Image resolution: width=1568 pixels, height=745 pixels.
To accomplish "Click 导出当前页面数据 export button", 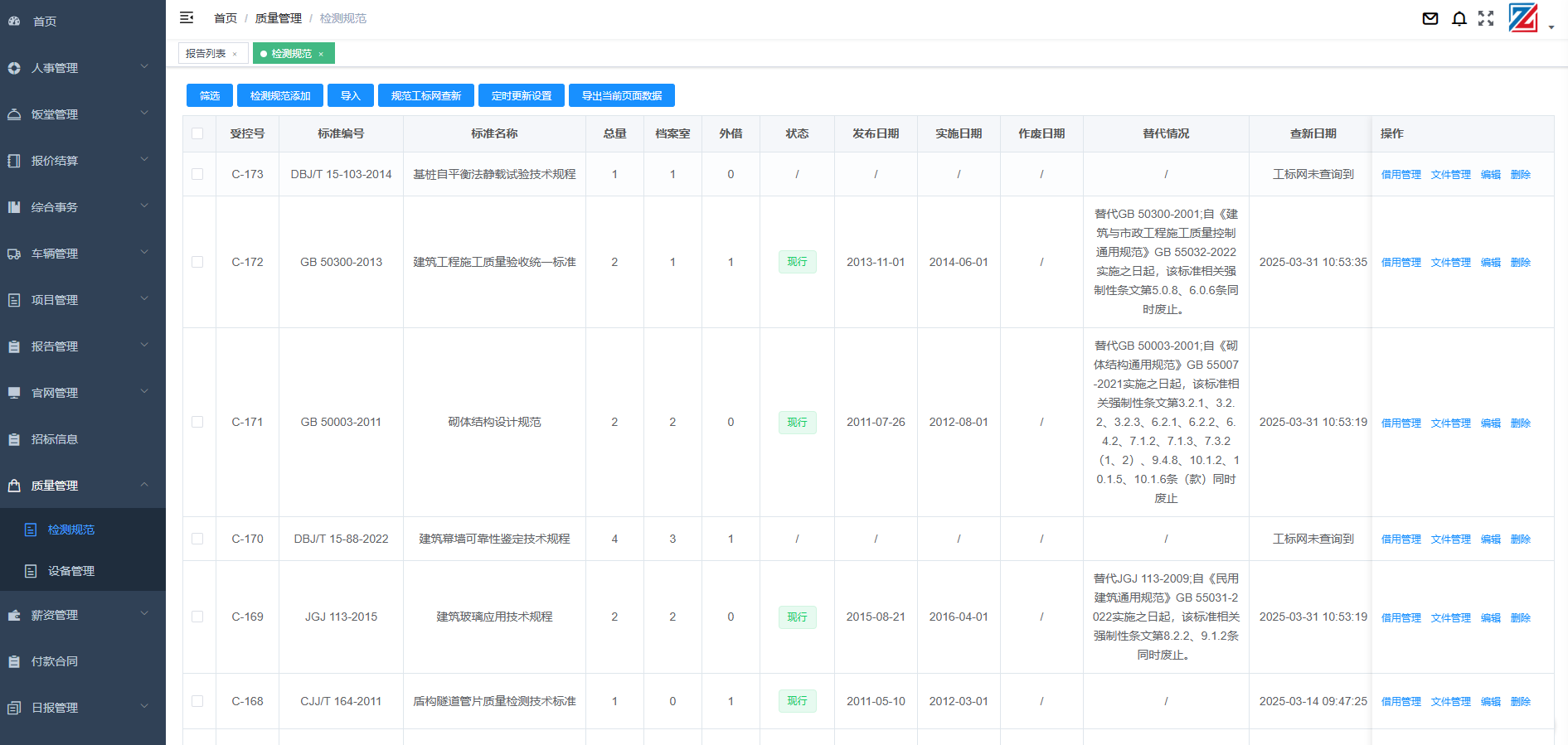I will (621, 96).
